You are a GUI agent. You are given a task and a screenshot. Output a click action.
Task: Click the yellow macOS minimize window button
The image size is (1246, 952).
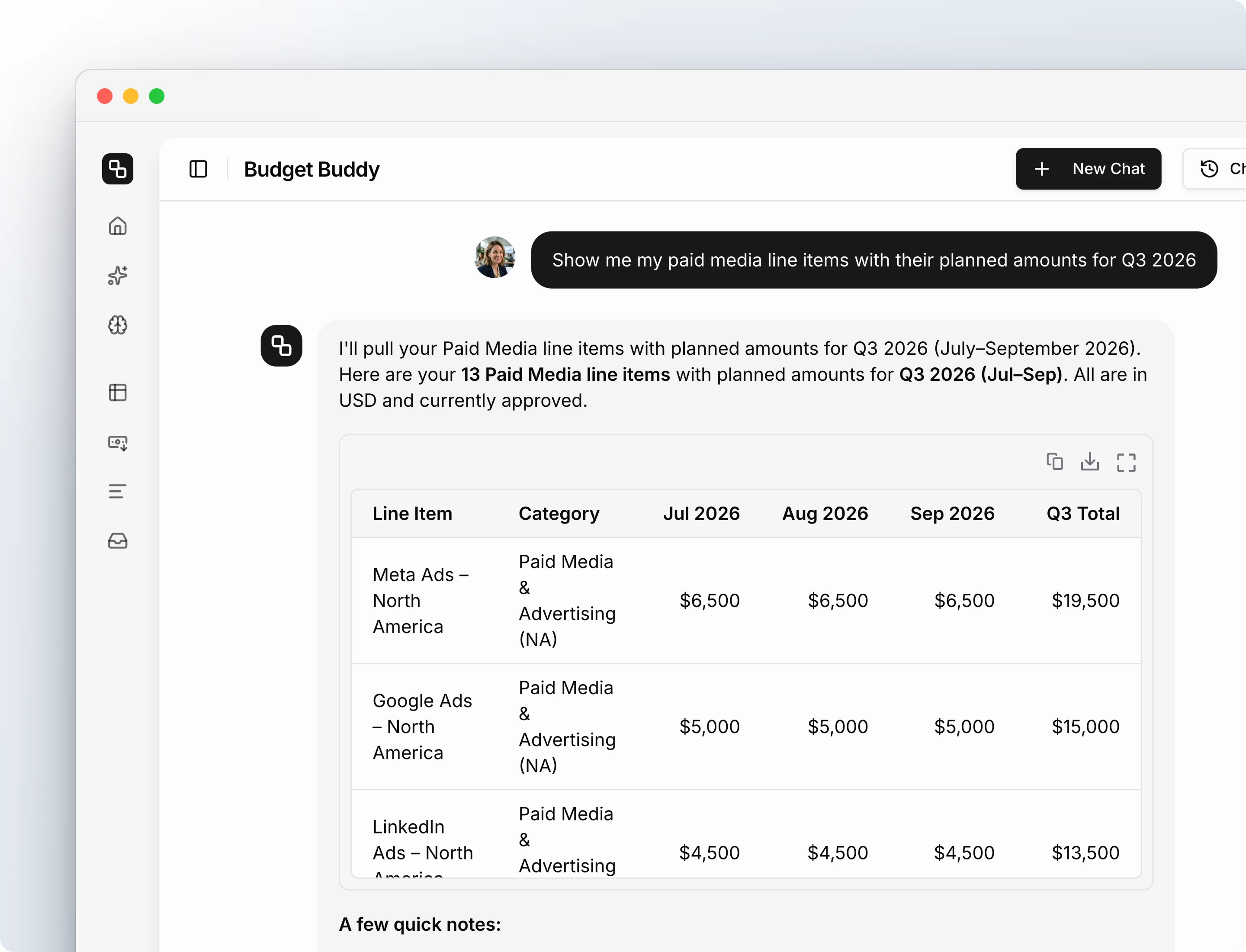click(x=131, y=96)
